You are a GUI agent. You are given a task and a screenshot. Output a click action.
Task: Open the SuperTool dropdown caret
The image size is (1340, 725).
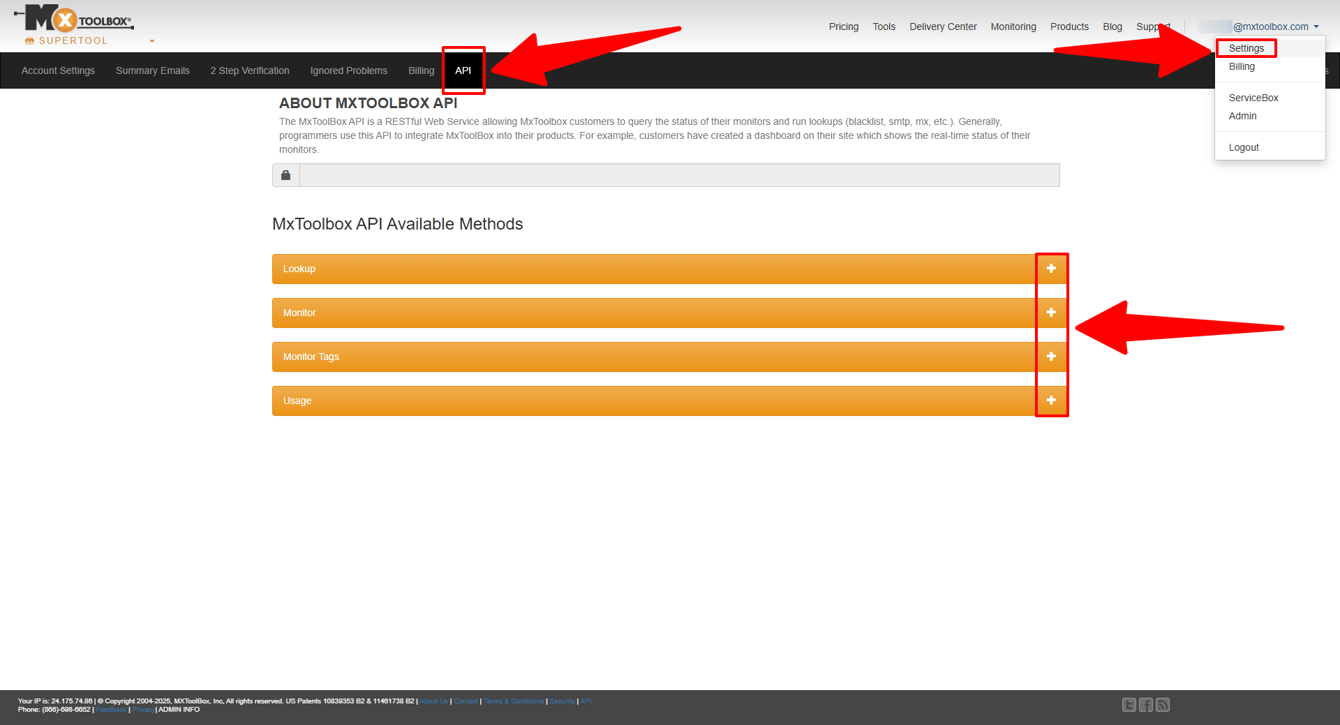[x=150, y=41]
